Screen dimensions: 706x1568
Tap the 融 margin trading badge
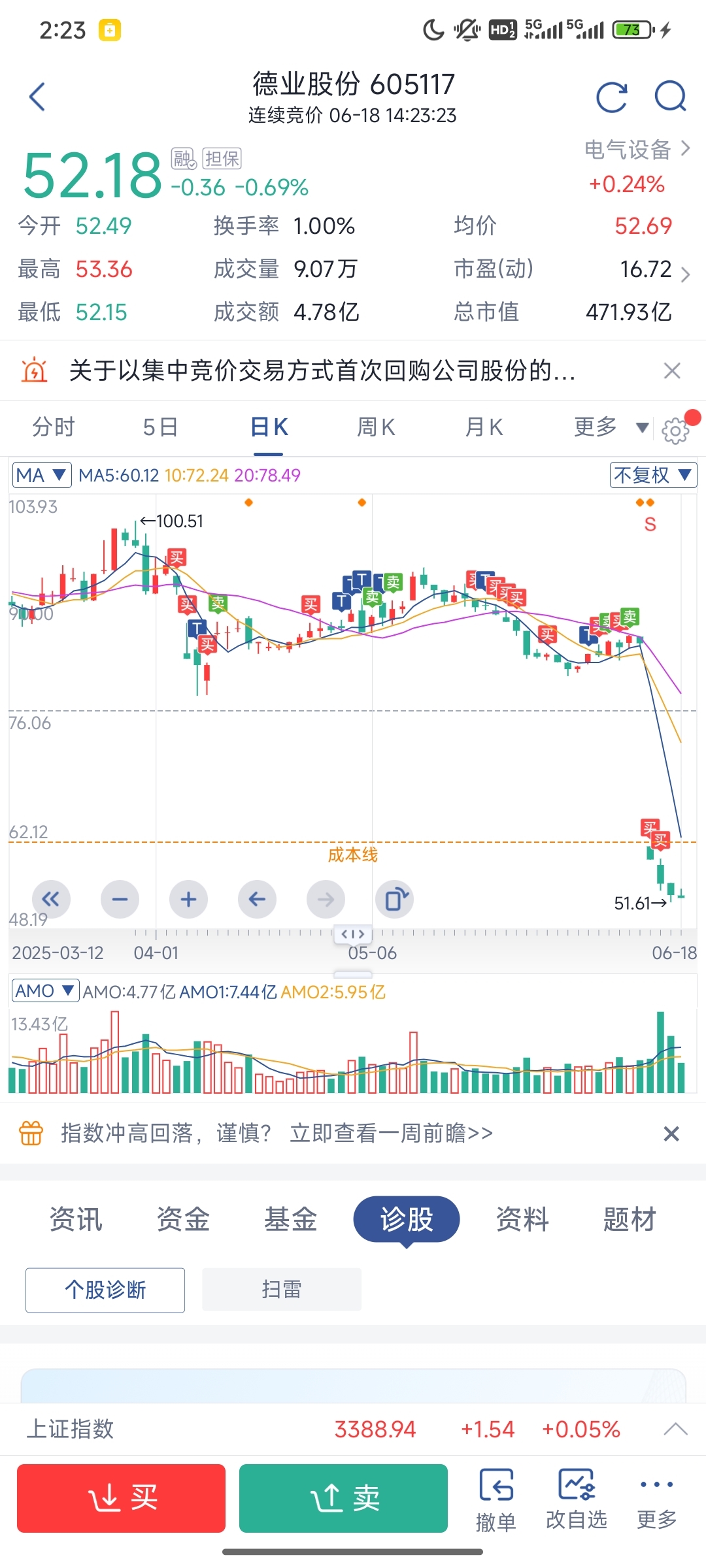click(184, 159)
